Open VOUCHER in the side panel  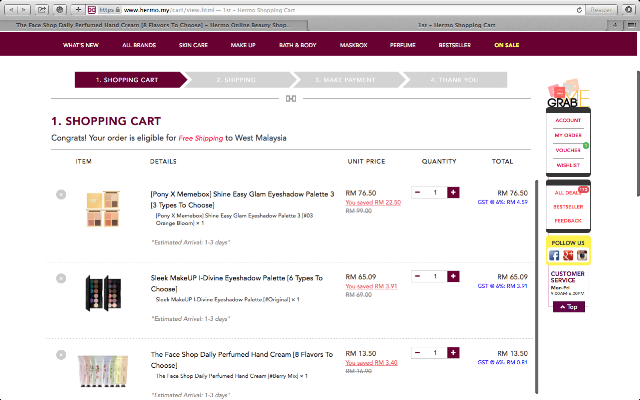568,150
